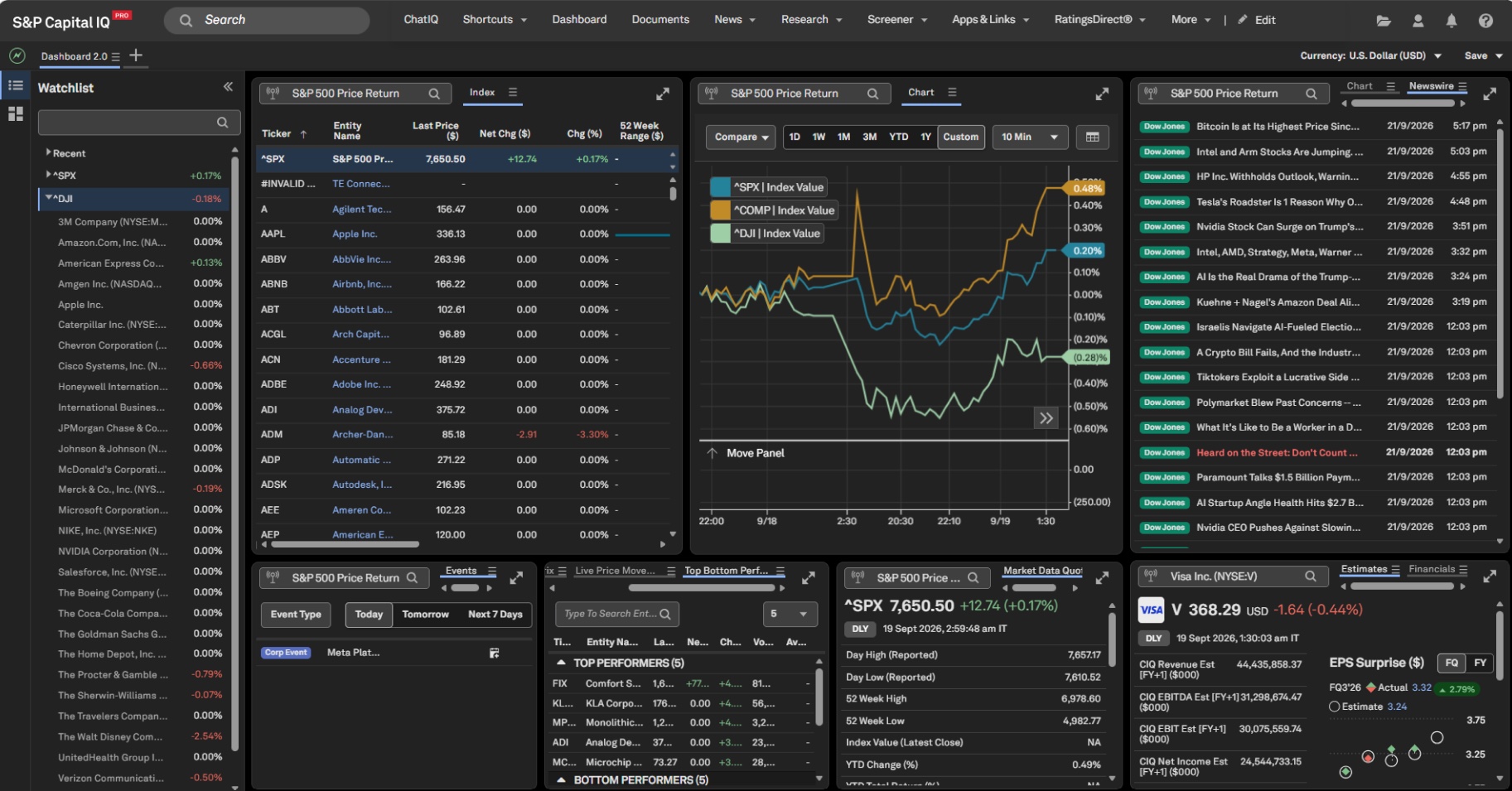Click the ^DJI Index Value legend swatch

pyautogui.click(x=720, y=234)
